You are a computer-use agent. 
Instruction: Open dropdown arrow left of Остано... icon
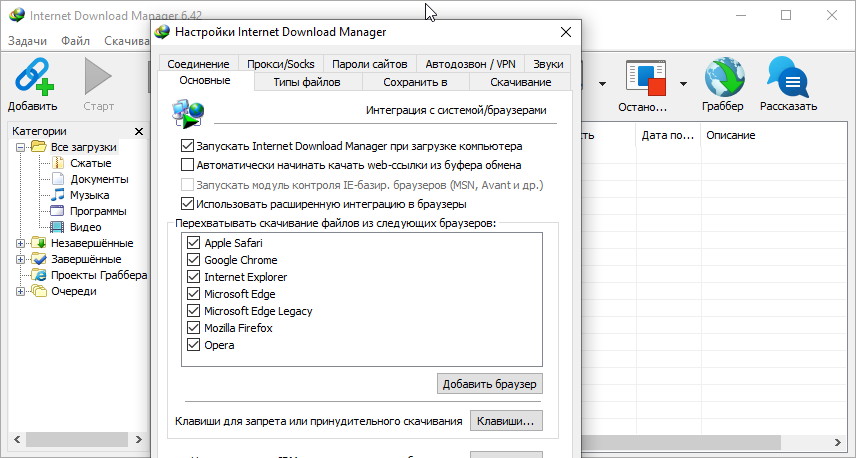[602, 84]
